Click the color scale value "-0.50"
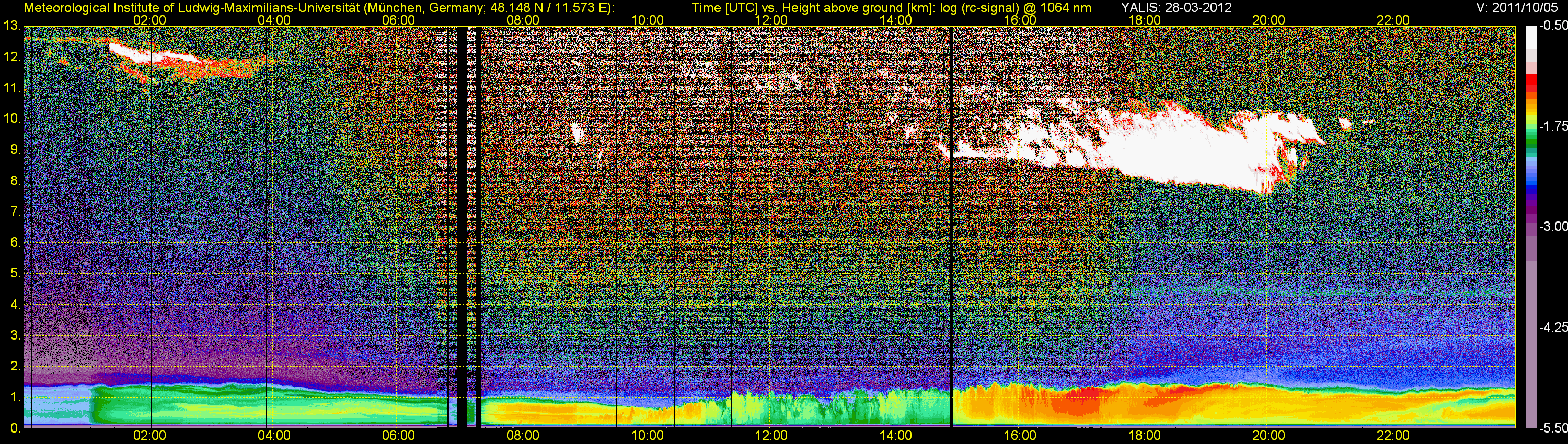 pos(1553,26)
